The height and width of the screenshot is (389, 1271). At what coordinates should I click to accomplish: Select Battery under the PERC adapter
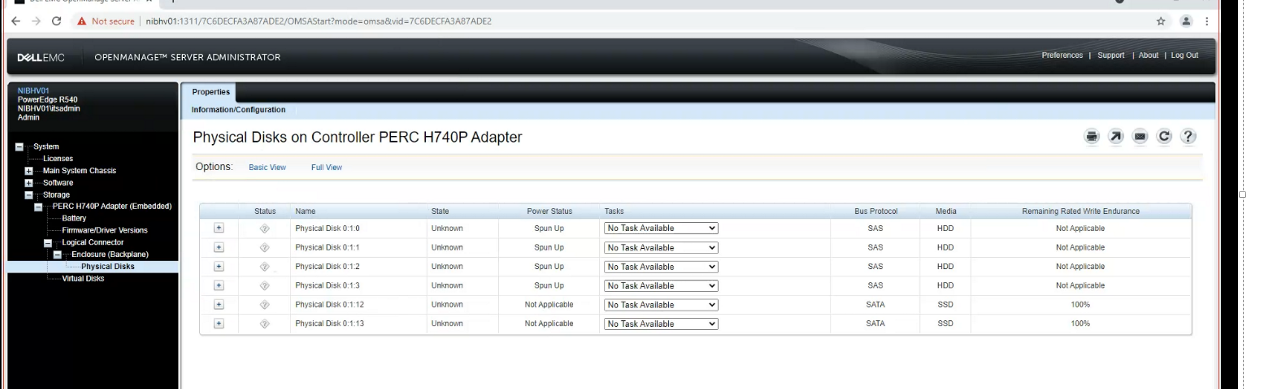click(x=74, y=218)
